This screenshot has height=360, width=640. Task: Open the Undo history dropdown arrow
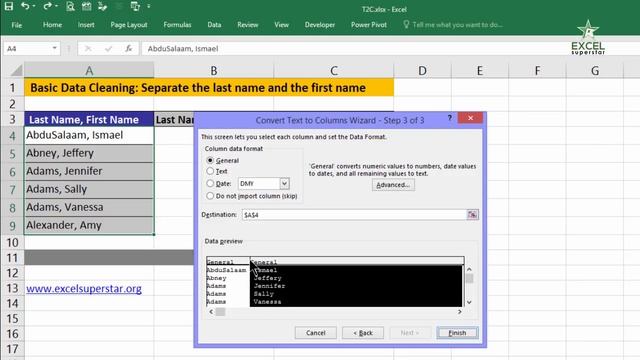click(x=34, y=7)
